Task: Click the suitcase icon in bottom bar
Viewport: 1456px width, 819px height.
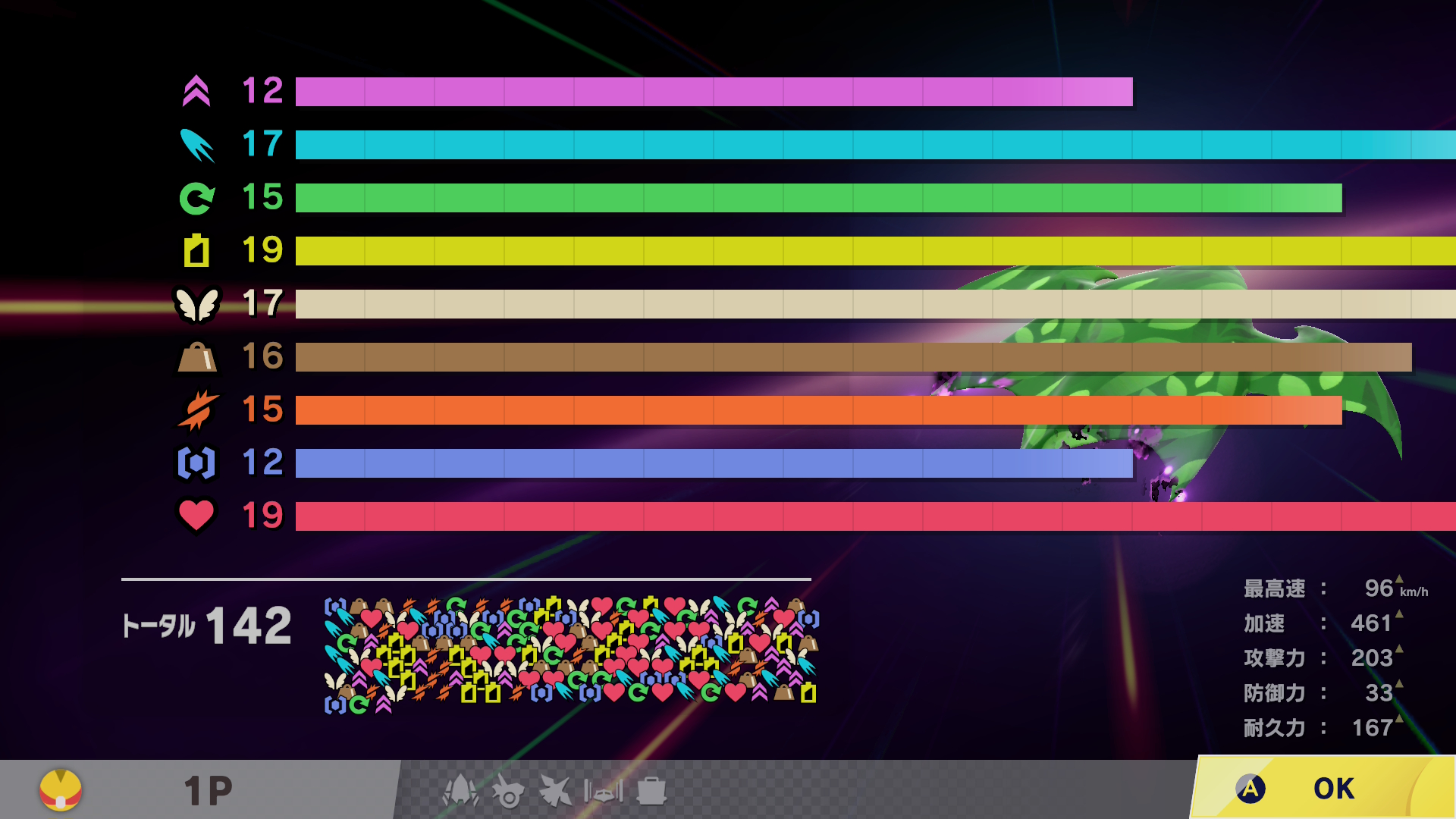Action: (x=651, y=791)
